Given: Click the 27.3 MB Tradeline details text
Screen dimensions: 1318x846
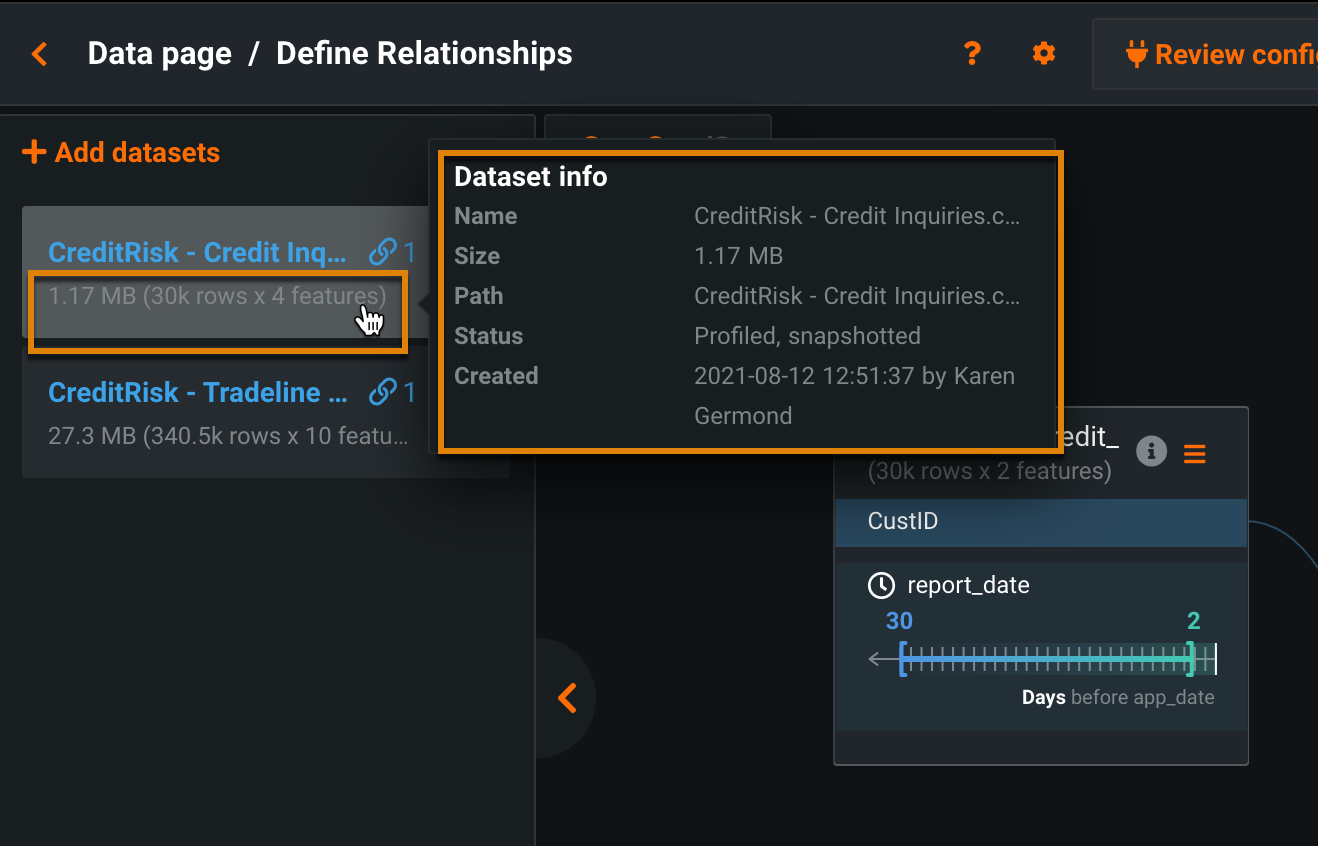Looking at the screenshot, I should [228, 436].
